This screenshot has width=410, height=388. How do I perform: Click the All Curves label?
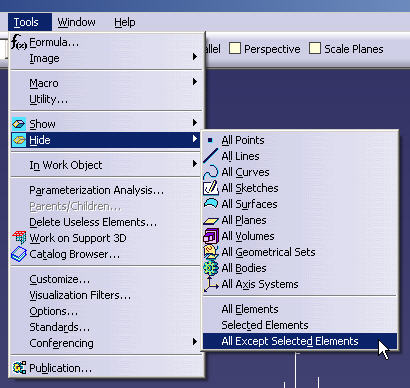[x=245, y=172]
